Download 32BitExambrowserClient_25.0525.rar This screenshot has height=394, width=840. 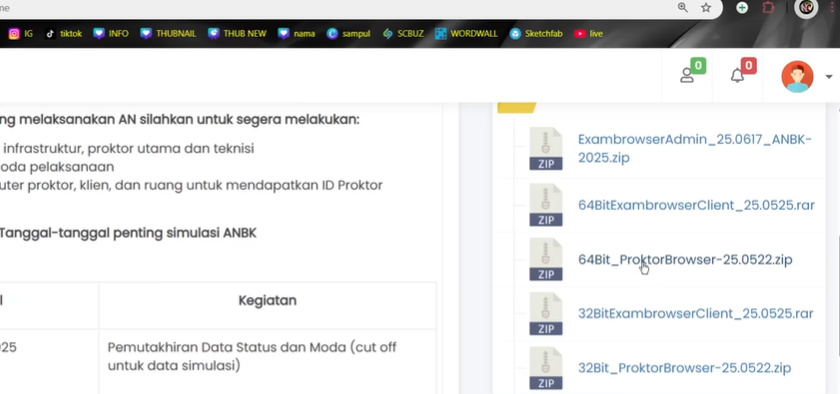pyautogui.click(x=695, y=314)
